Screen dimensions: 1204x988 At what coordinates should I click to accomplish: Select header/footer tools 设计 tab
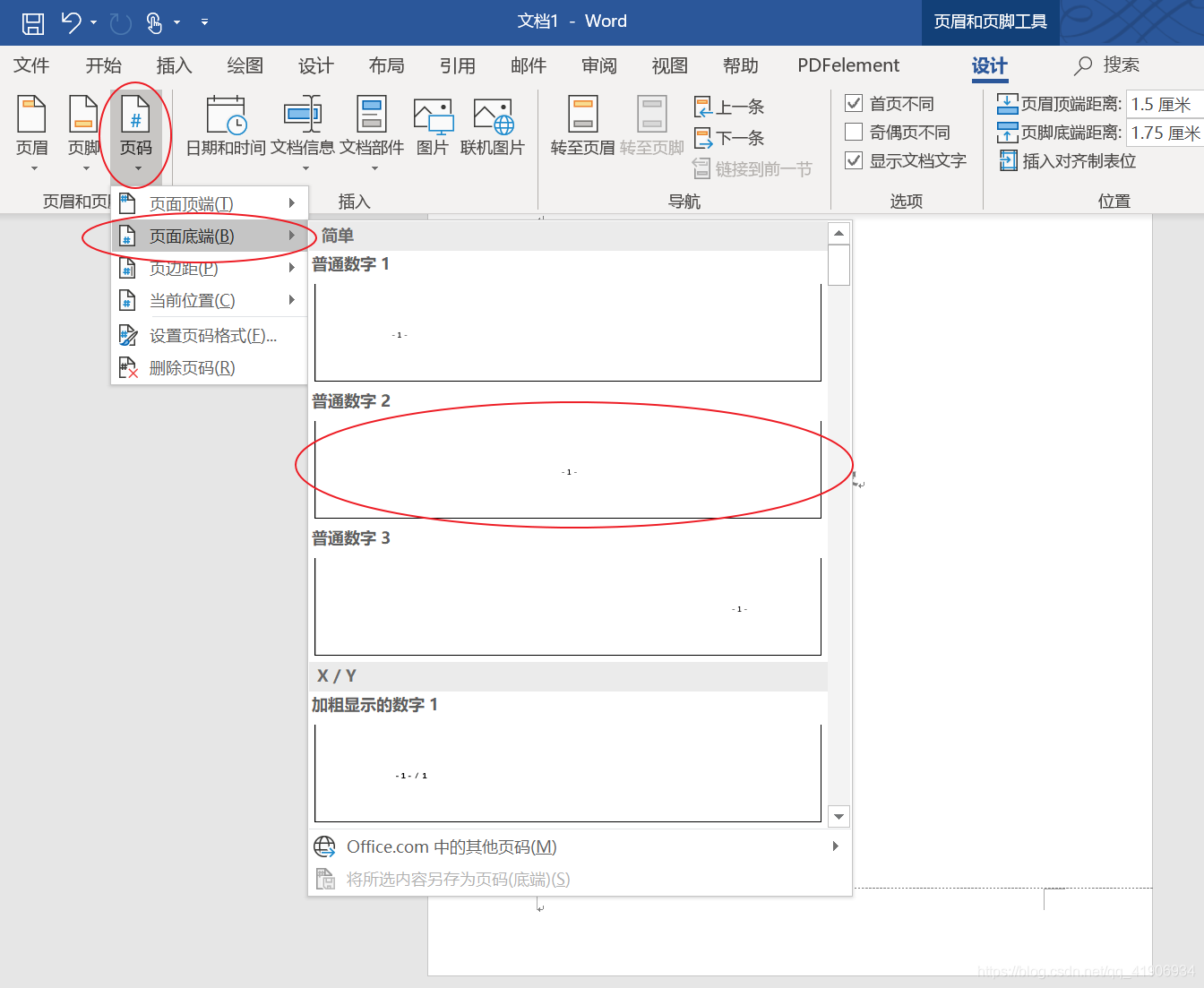[989, 65]
